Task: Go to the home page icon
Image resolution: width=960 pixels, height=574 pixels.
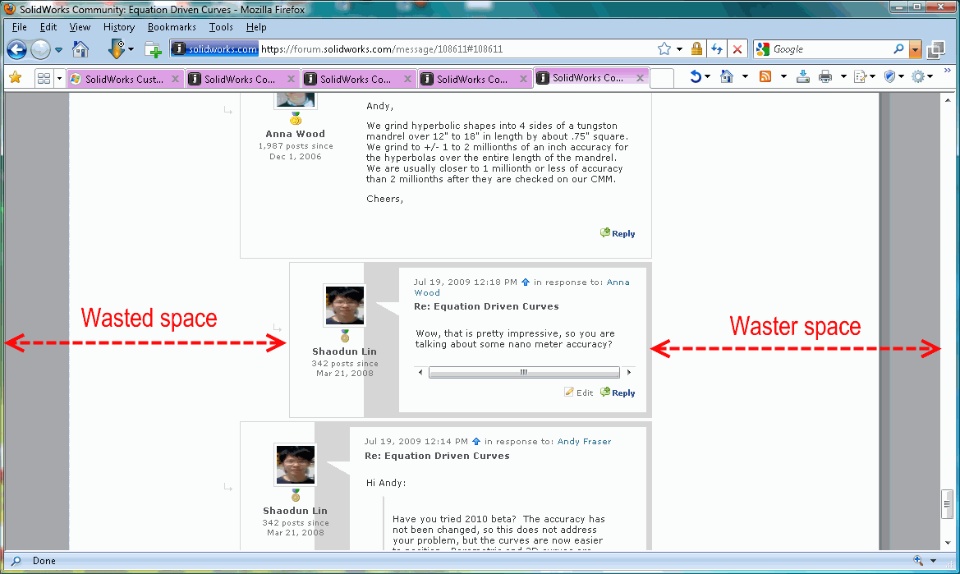Action: click(x=80, y=49)
